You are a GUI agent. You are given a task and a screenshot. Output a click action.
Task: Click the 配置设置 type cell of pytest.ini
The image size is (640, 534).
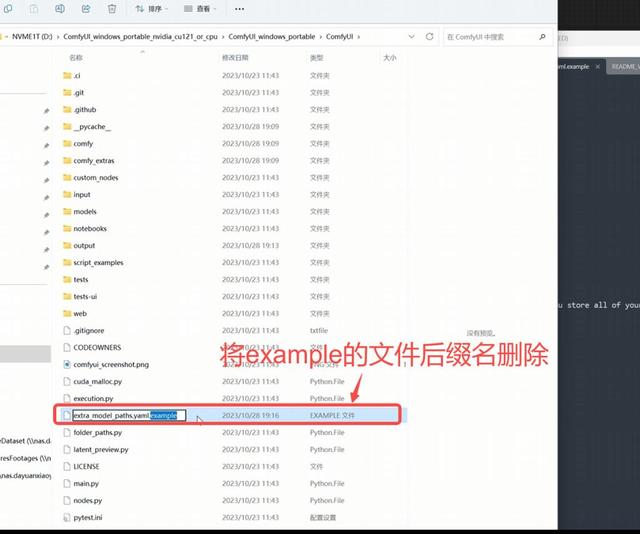tap(322, 517)
